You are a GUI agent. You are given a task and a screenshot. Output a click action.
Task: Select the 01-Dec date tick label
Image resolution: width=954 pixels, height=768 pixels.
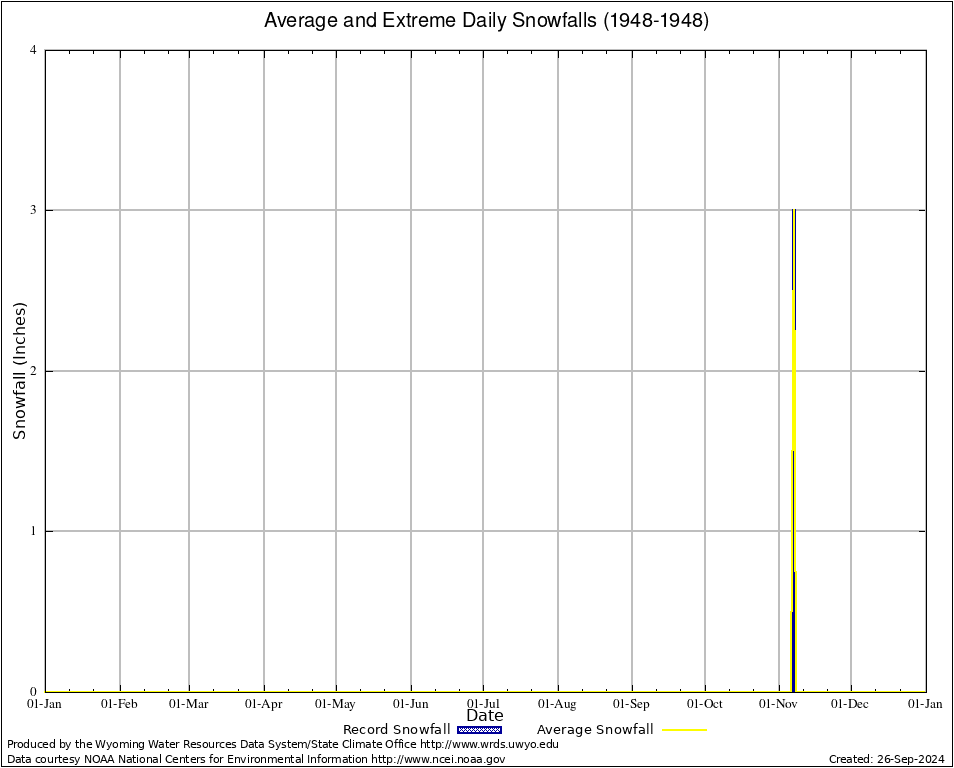851,704
